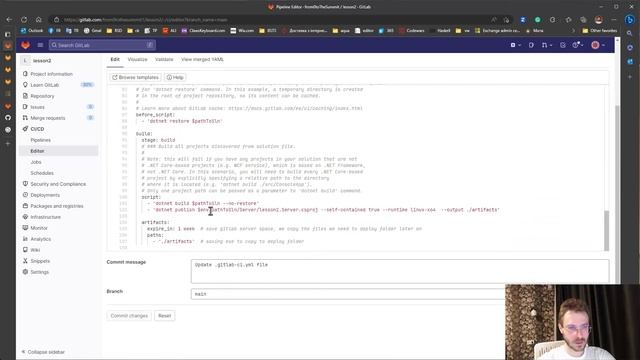Click the Merge requests sidebar icon
640x360 pixels.
click(x=25, y=118)
